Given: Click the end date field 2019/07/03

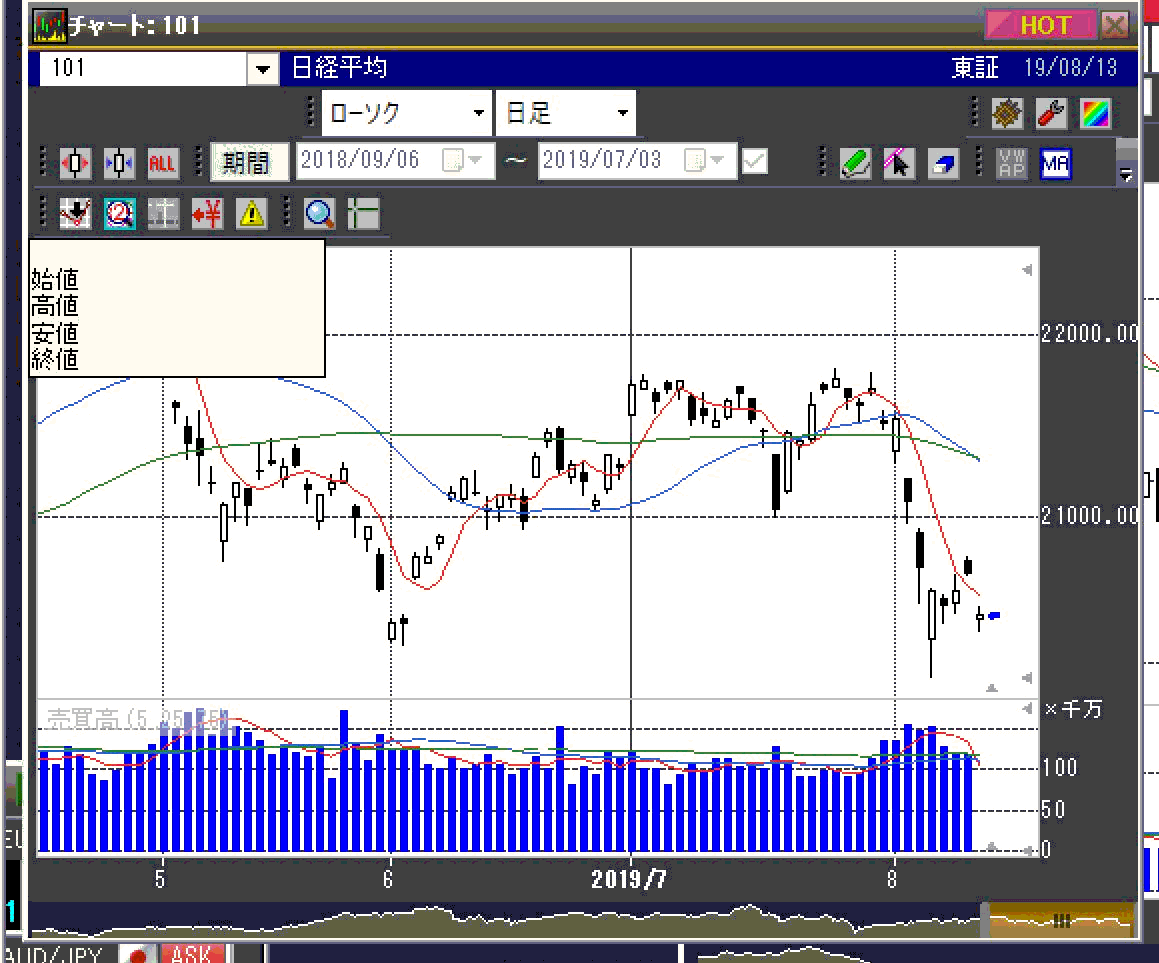Looking at the screenshot, I should tap(638, 160).
